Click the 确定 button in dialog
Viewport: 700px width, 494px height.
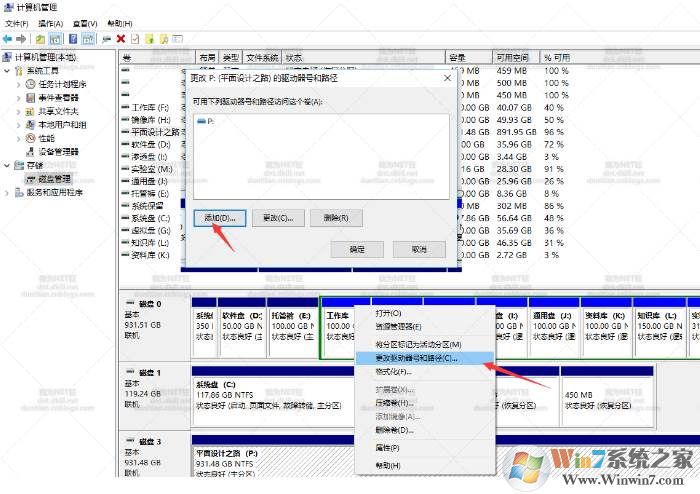(x=357, y=249)
